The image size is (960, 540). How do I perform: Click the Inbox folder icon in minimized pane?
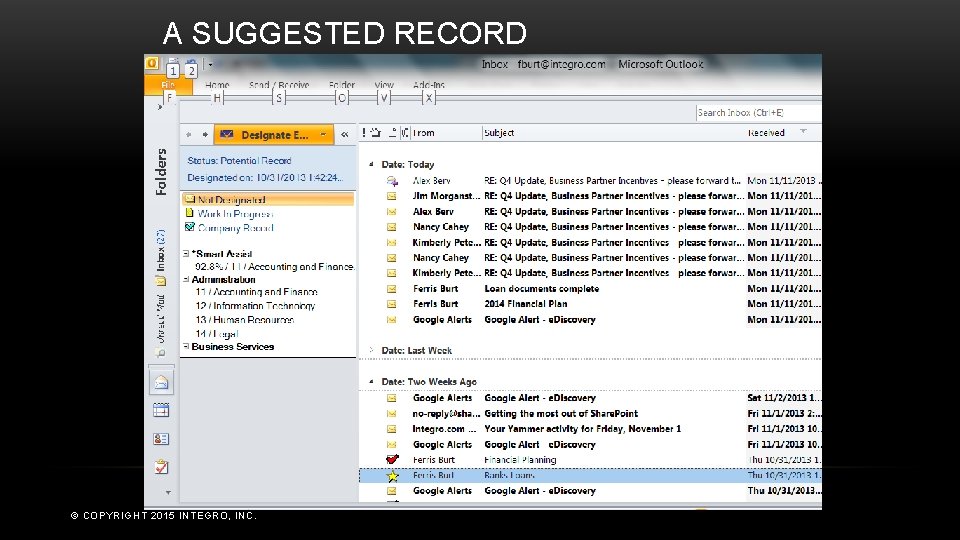click(160, 281)
